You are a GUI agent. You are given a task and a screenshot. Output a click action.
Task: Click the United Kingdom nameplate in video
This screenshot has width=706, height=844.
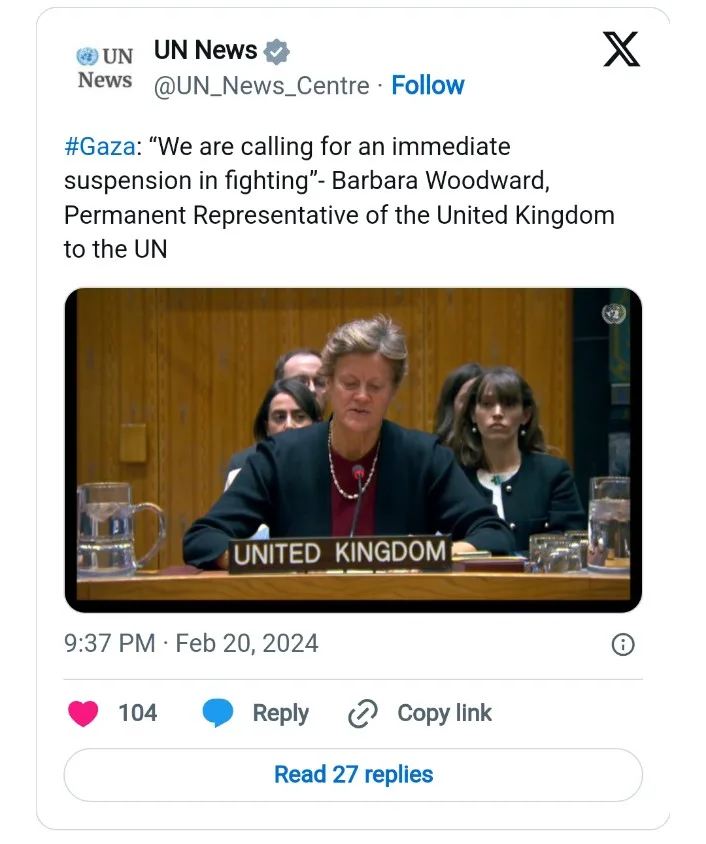click(339, 552)
